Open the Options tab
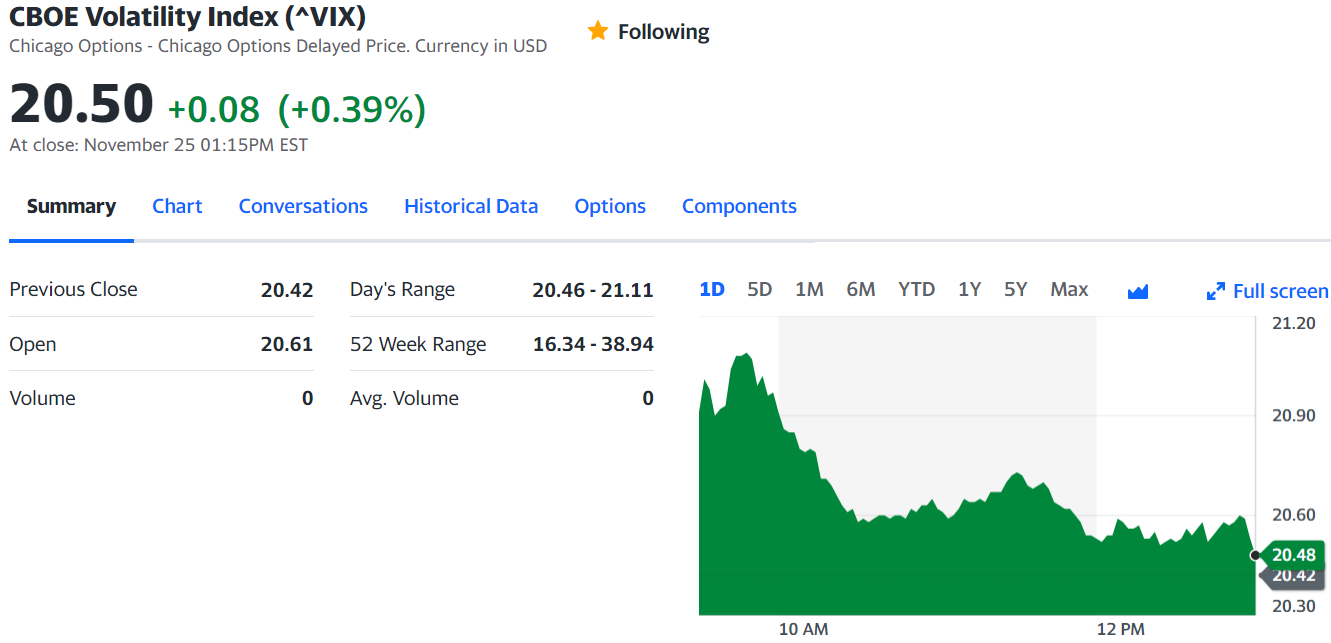The image size is (1331, 643). coord(610,206)
